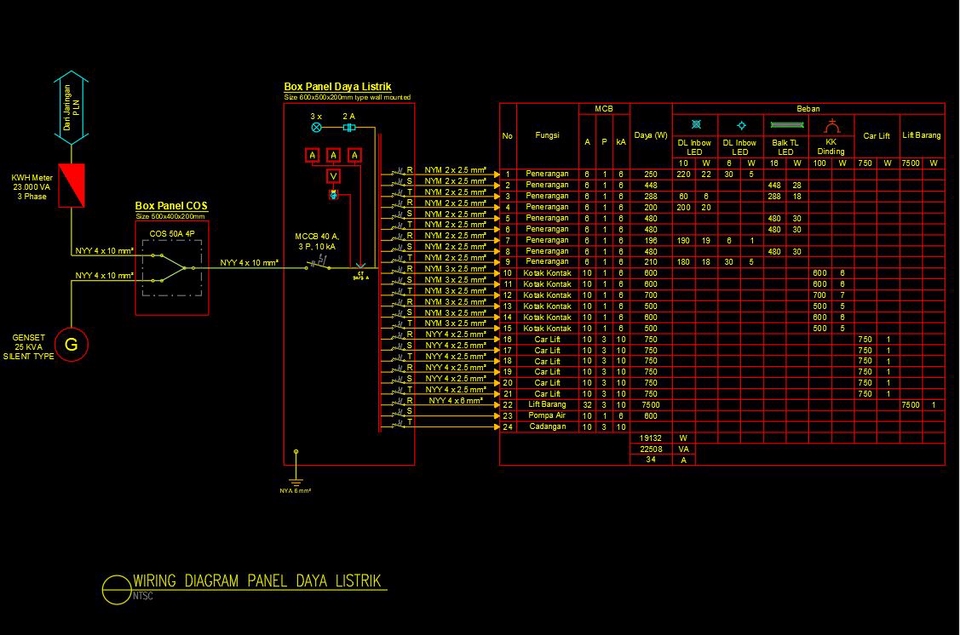
Task: Click the circle marker beside the drawing title
Action: point(116,590)
